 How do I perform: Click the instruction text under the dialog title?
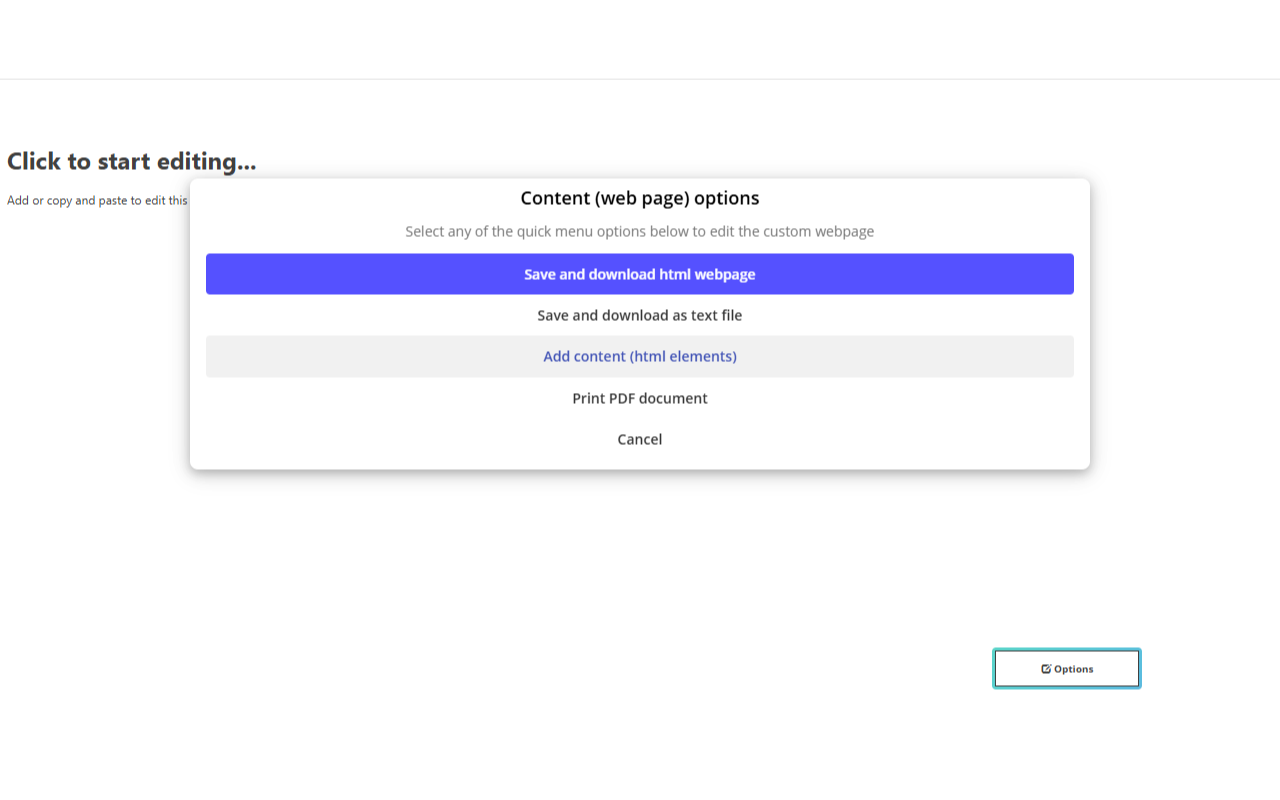point(640,231)
